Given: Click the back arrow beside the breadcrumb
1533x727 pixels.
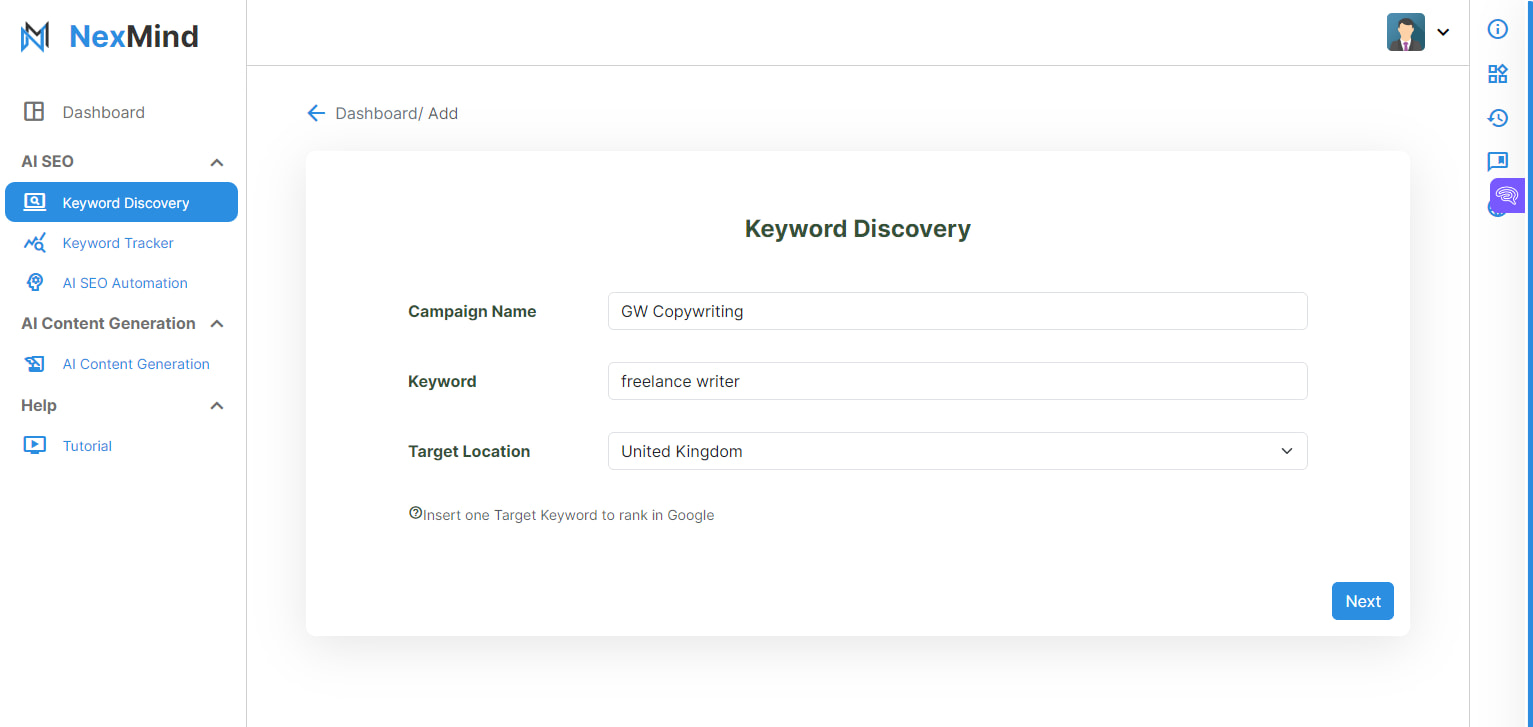Looking at the screenshot, I should pos(316,113).
